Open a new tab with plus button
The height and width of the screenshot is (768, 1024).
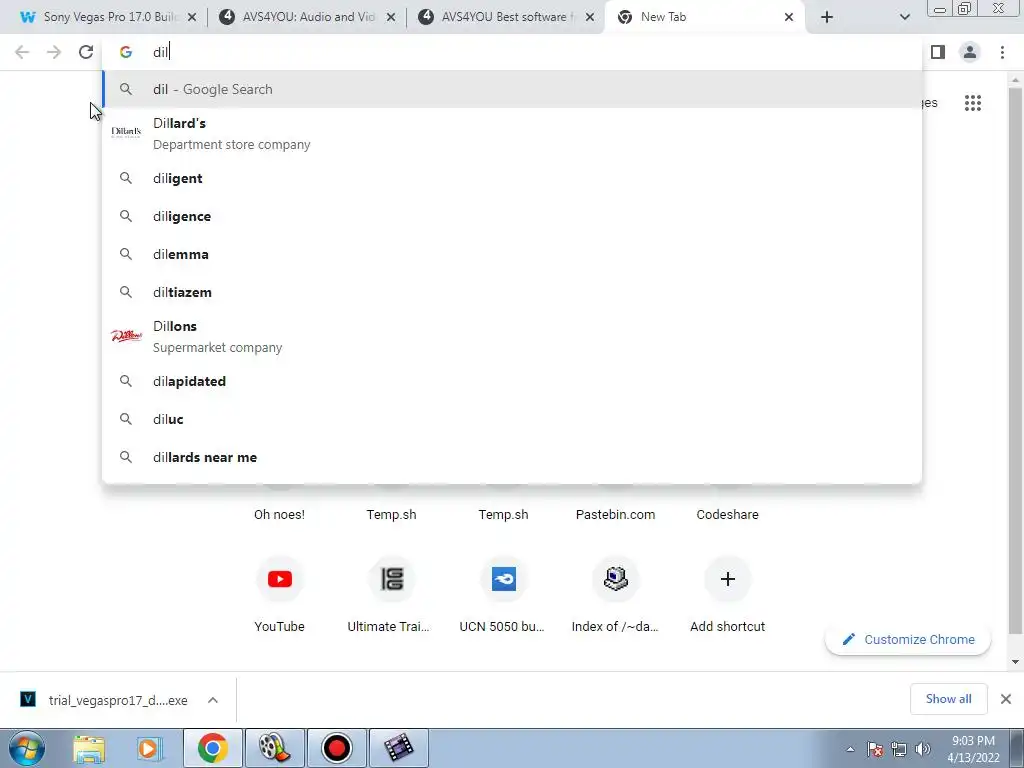pyautogui.click(x=827, y=18)
